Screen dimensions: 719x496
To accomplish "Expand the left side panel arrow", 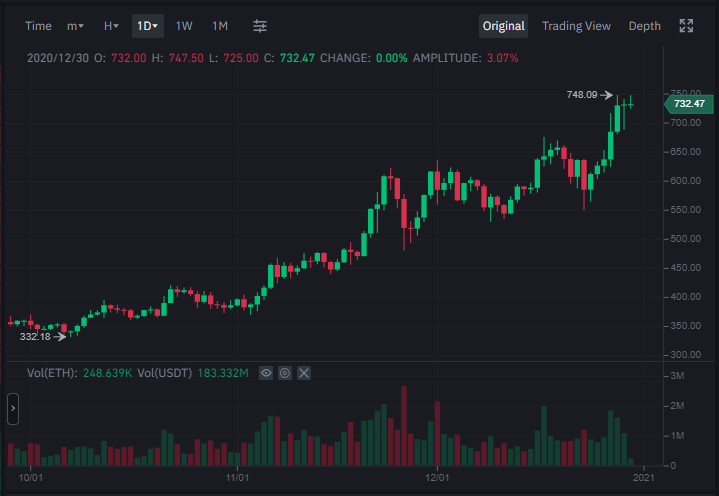I will pyautogui.click(x=13, y=408).
